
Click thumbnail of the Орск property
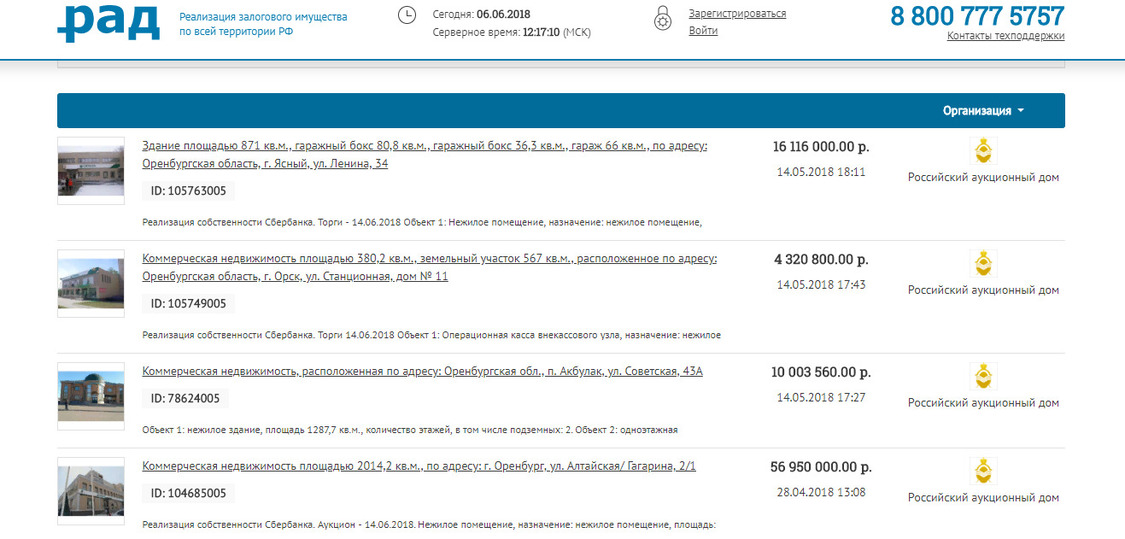(91, 284)
